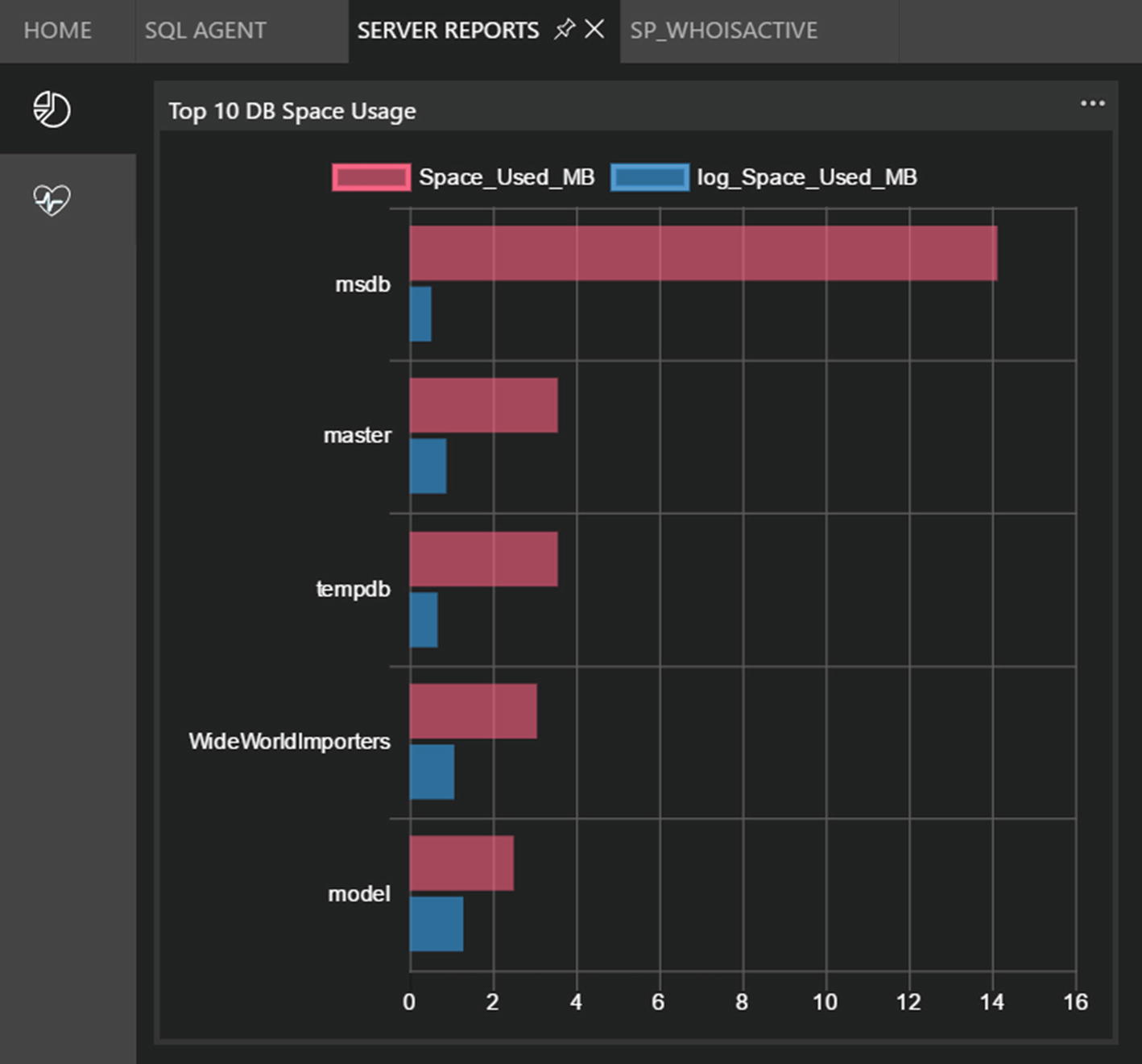Click the master axis label

tap(357, 436)
